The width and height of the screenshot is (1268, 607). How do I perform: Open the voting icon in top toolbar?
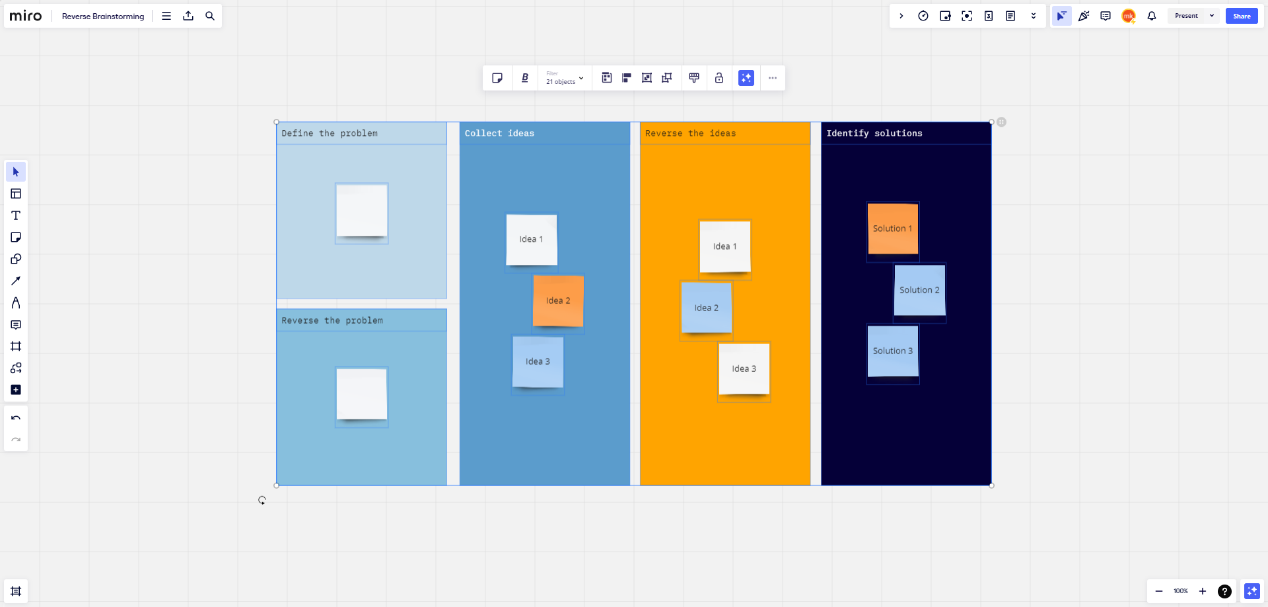pyautogui.click(x=988, y=16)
